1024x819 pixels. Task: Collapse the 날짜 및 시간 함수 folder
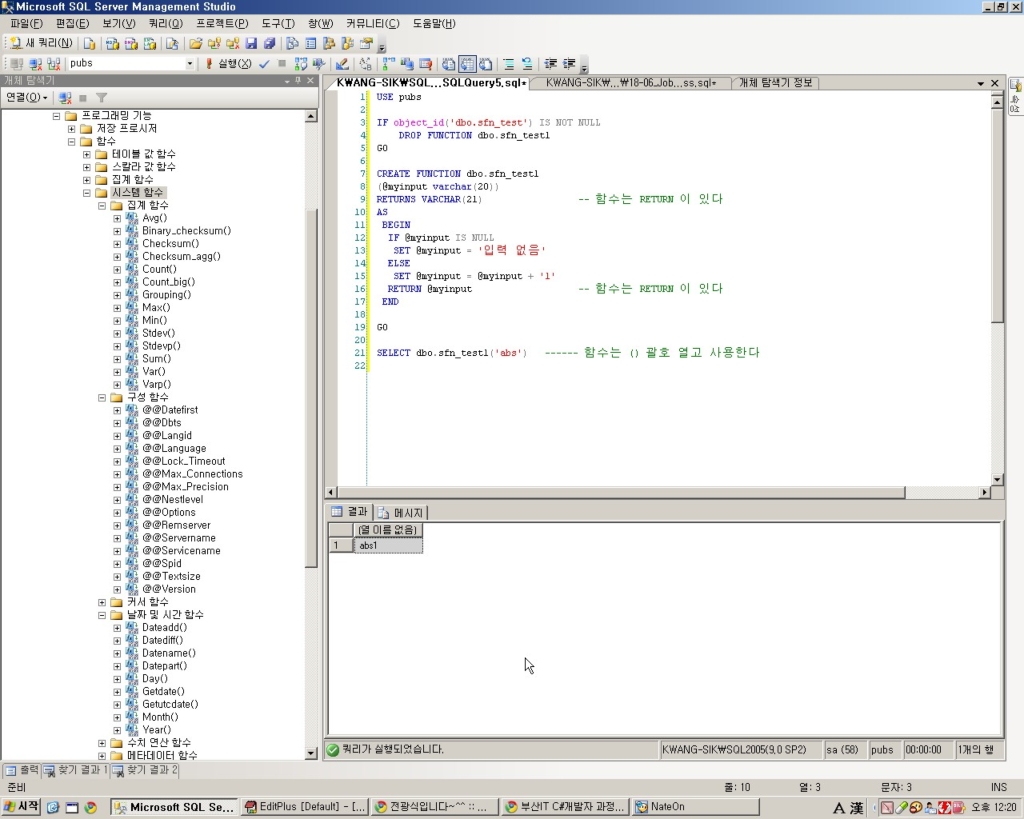(102, 615)
